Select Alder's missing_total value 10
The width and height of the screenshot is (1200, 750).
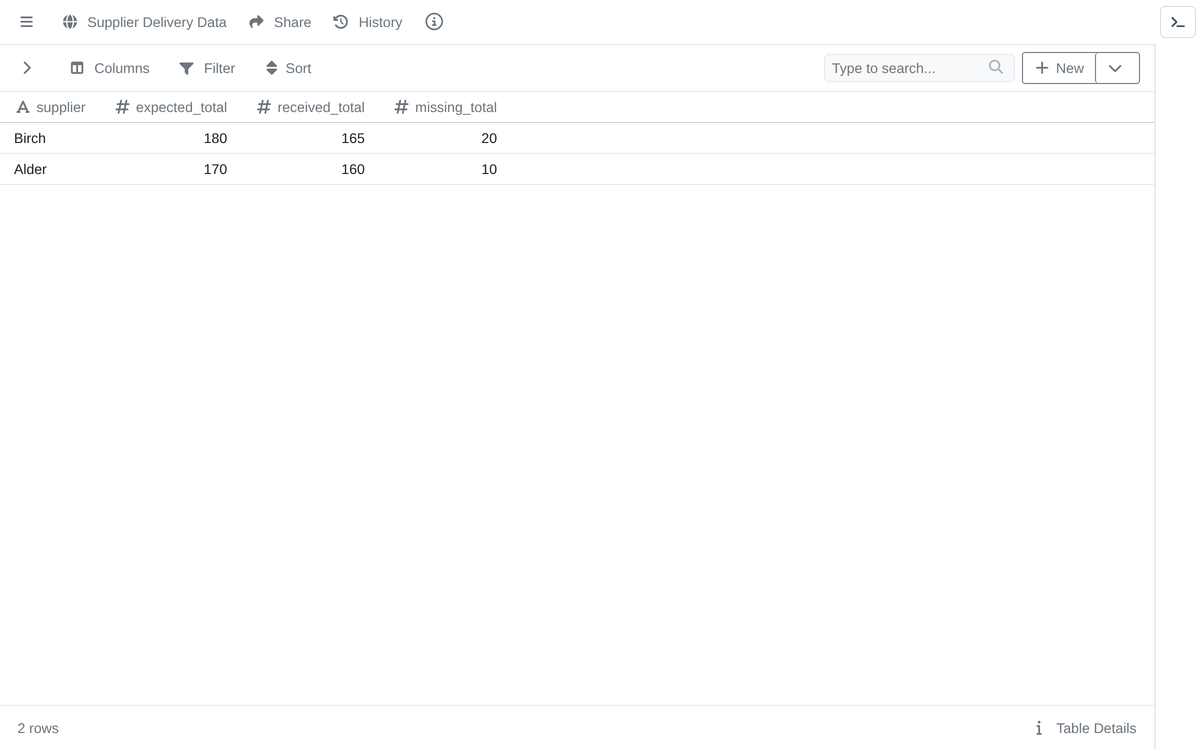[489, 169]
